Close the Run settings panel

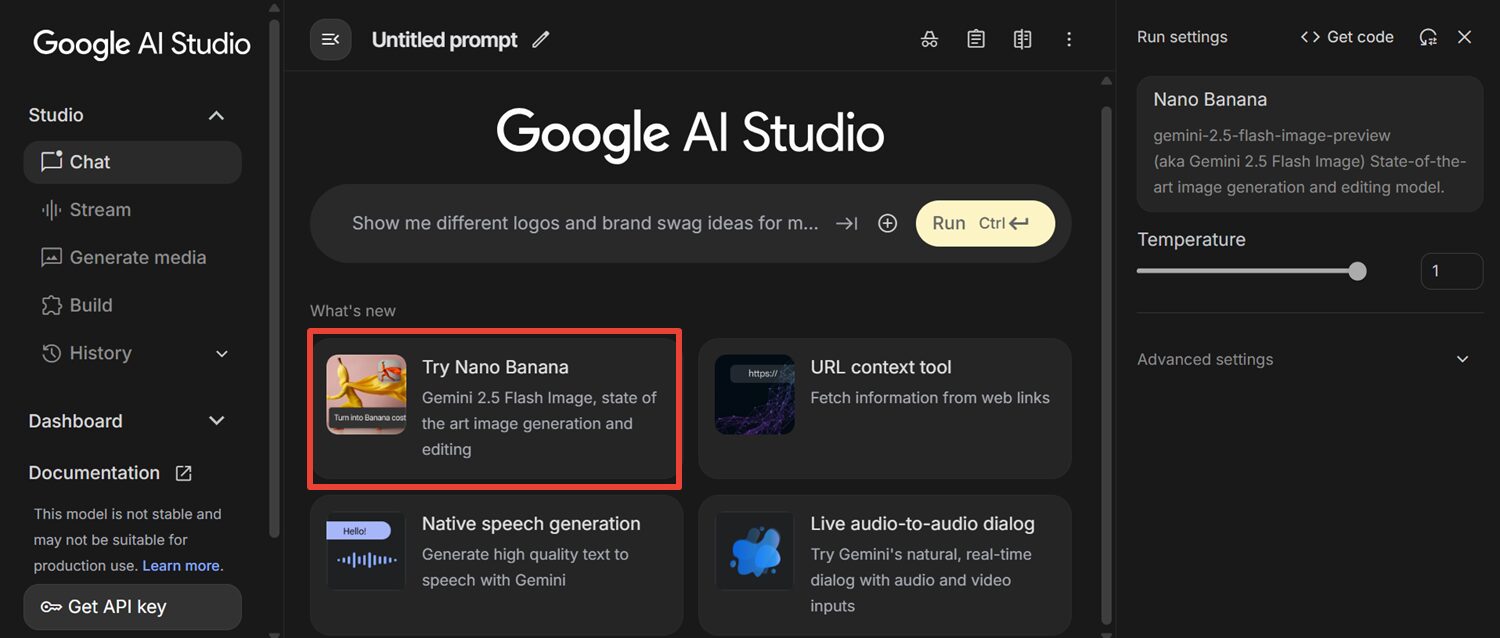(x=1464, y=37)
